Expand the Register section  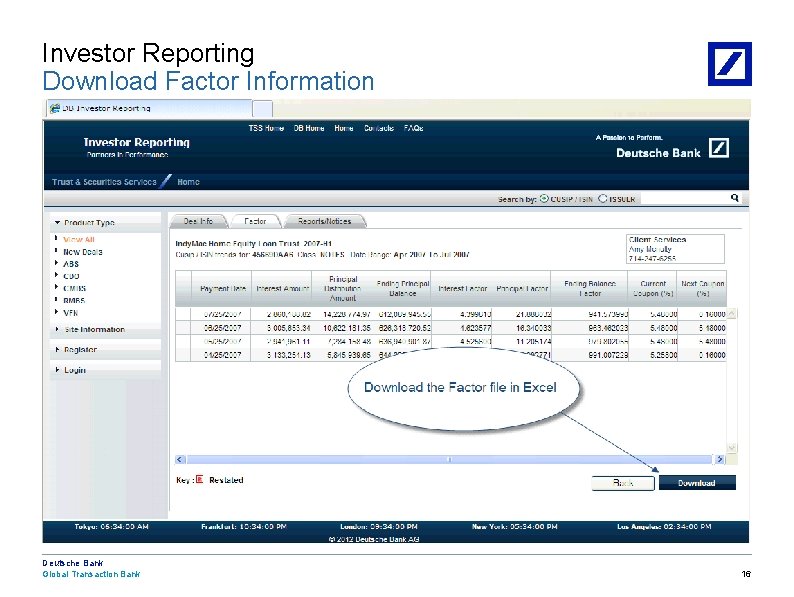click(x=57, y=349)
